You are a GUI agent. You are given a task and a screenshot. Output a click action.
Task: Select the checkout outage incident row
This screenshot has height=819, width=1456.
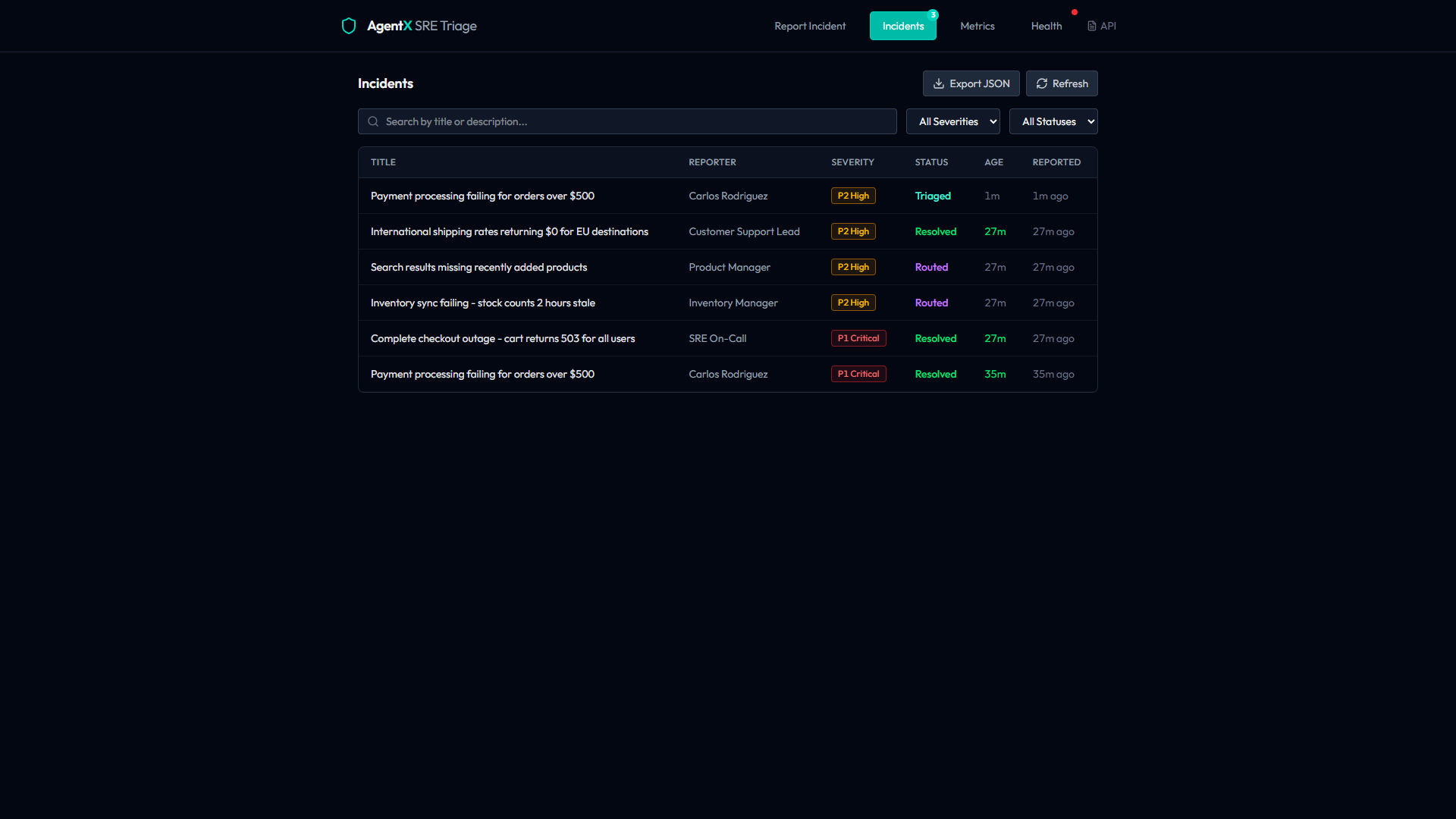[x=503, y=338]
